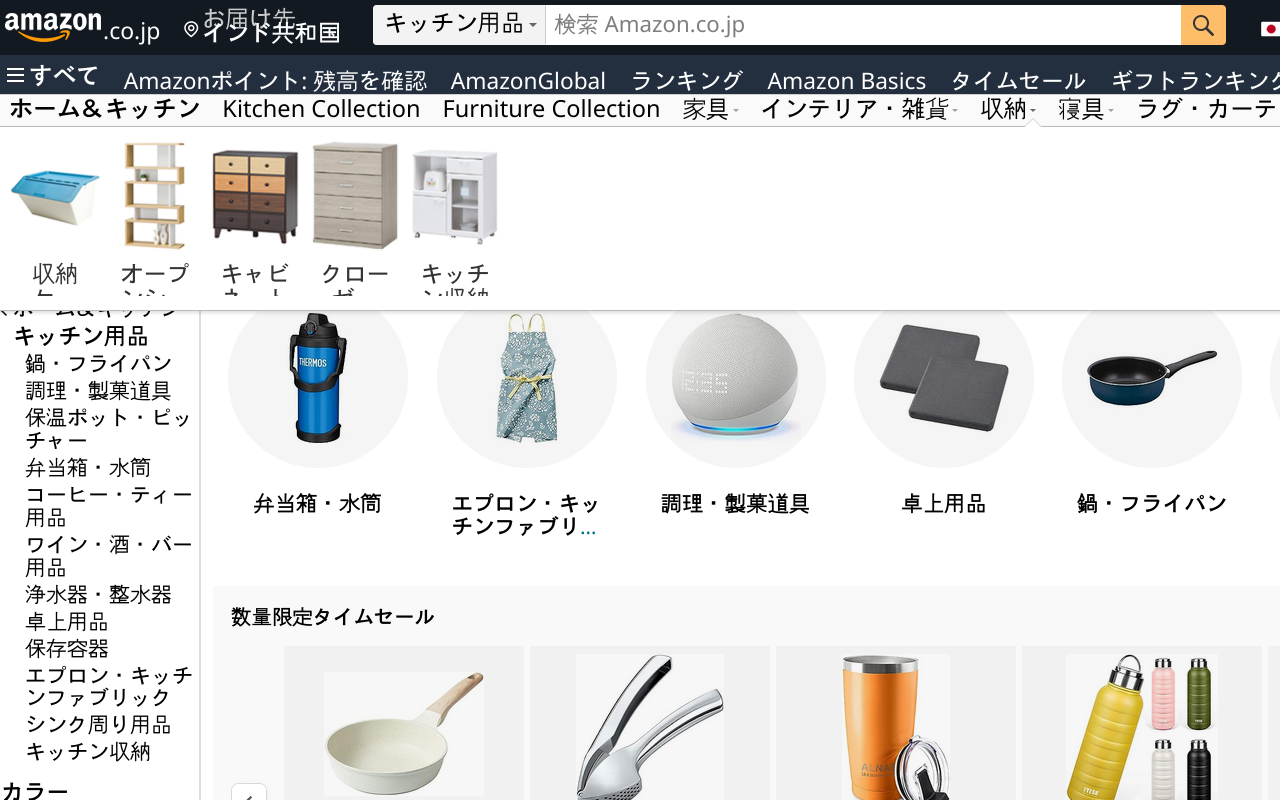Click the Amazon.co.jp logo
The height and width of the screenshot is (800, 1280).
tap(82, 27)
